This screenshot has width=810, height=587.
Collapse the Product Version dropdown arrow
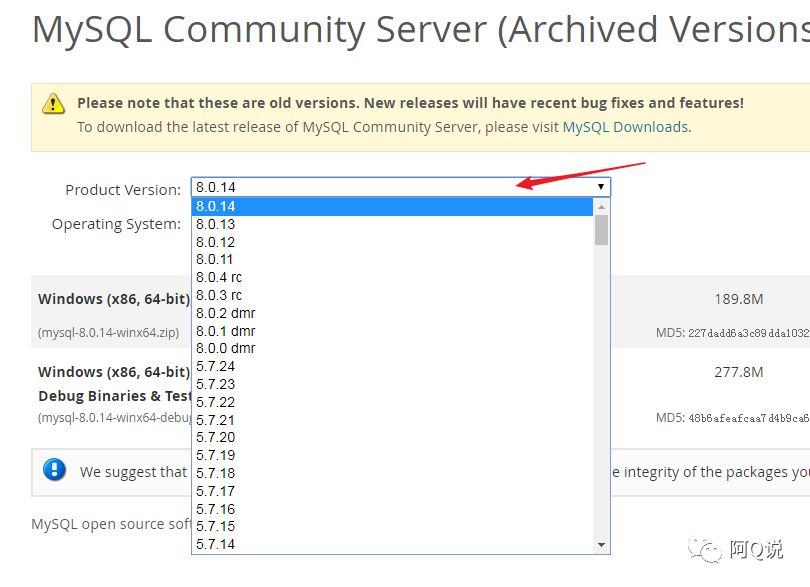coord(601,187)
